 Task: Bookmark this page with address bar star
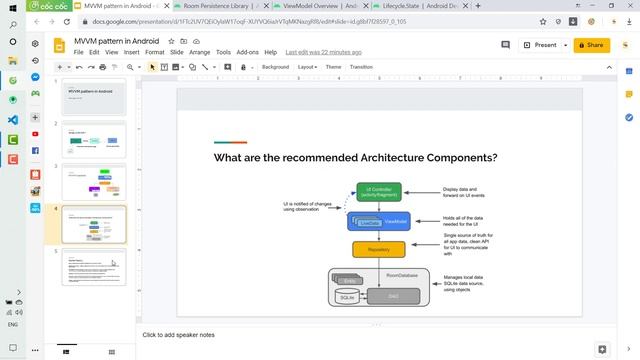tap(543, 22)
